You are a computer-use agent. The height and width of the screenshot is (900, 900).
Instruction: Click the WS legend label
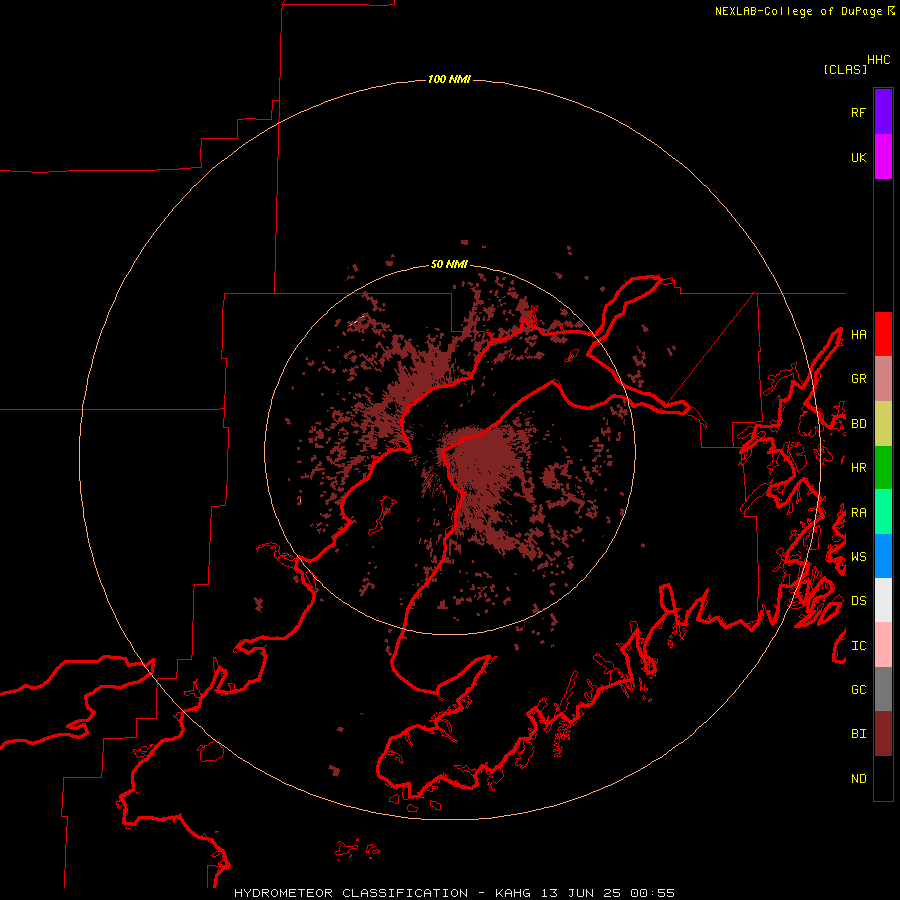point(858,557)
